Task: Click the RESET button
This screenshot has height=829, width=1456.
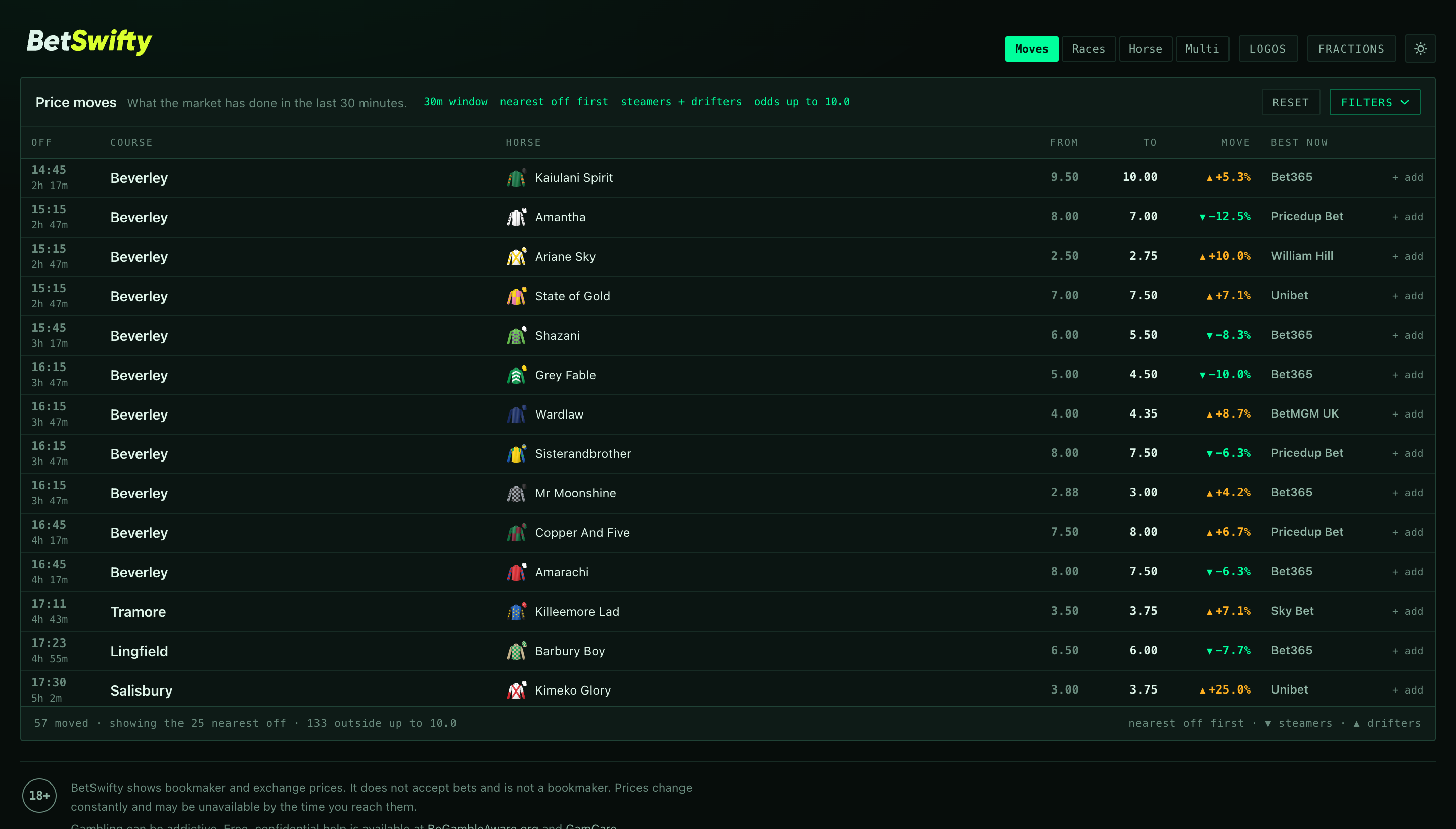Action: (x=1290, y=103)
